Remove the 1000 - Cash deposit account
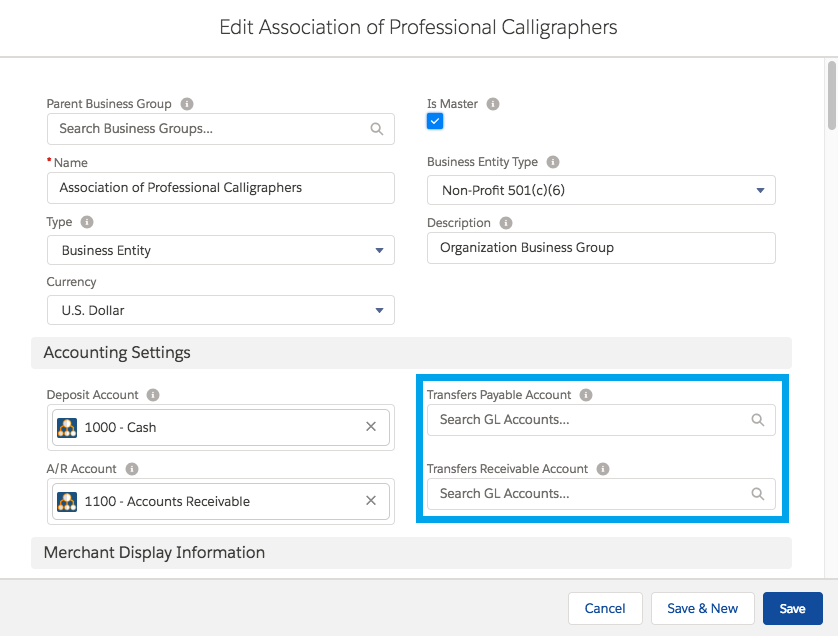 click(371, 427)
